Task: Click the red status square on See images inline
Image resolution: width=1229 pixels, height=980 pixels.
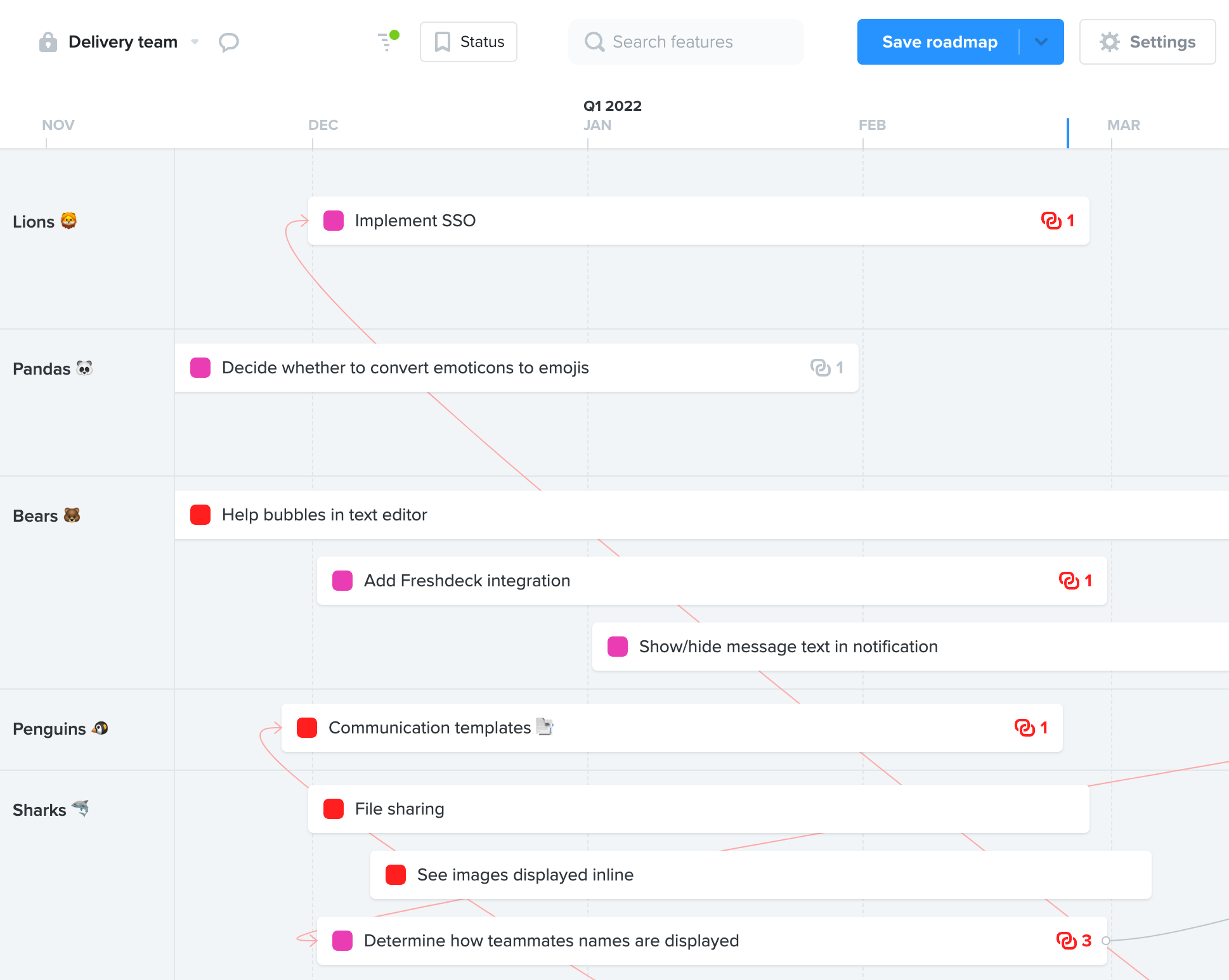Action: [x=396, y=875]
